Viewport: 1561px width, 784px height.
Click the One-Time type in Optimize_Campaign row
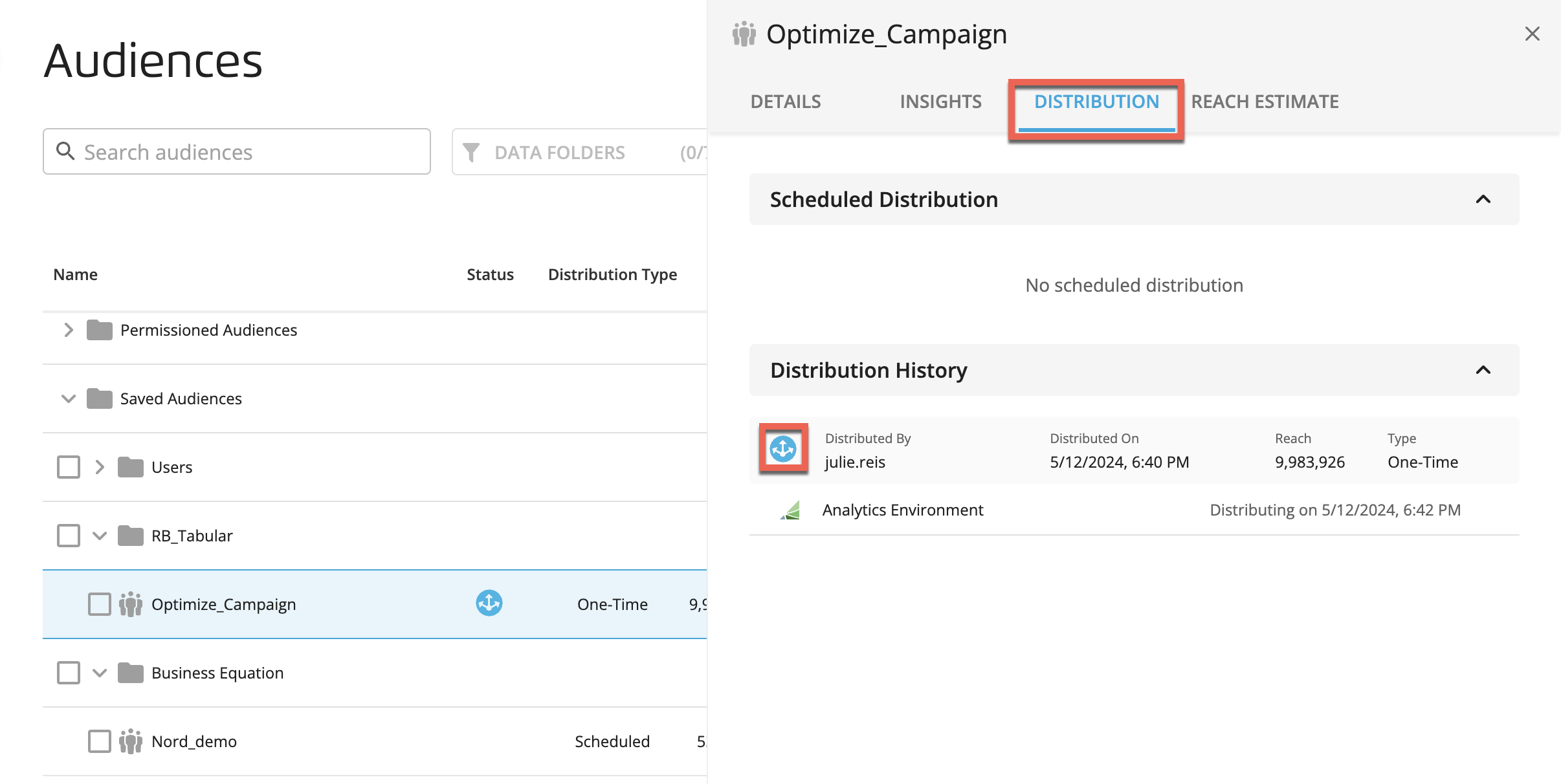(x=612, y=604)
